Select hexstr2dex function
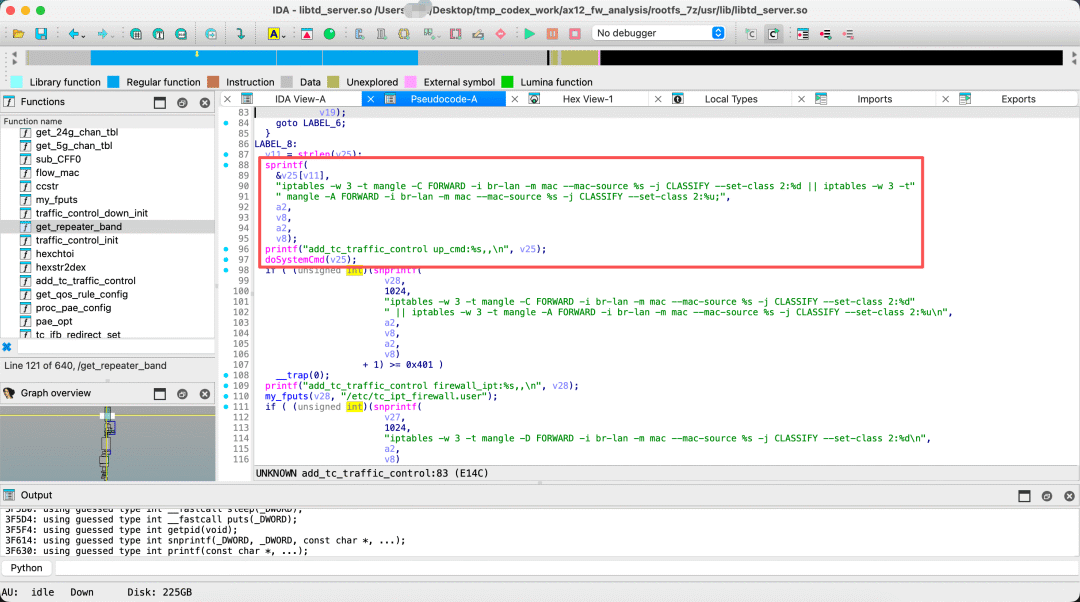 61,267
